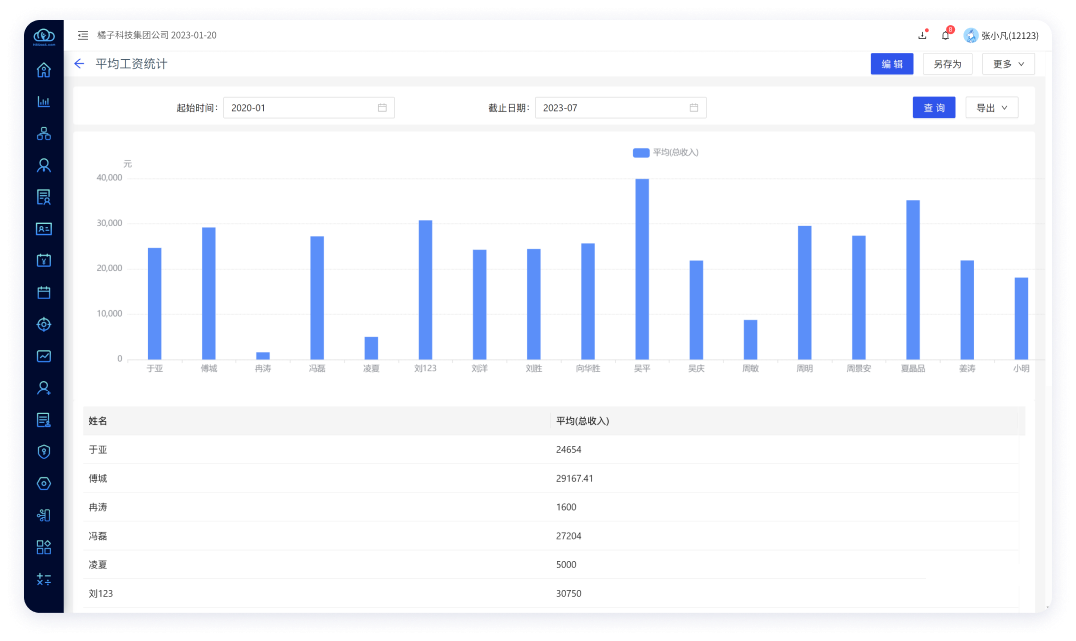Click the short bar for 冉涛
Image resolution: width=1076 pixels, height=641 pixels.
point(263,356)
